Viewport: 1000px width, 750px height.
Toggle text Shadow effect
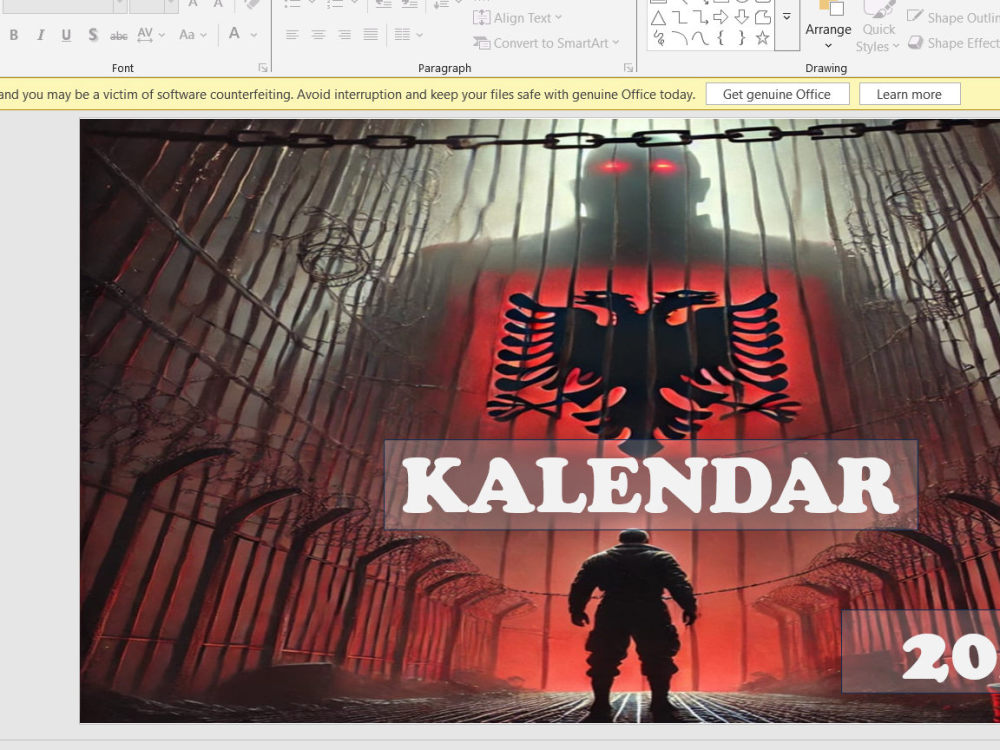(x=93, y=35)
